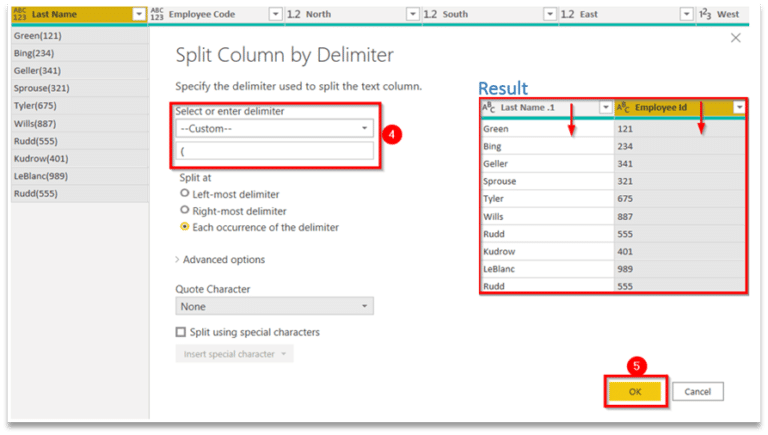Screen dimensions: 768x435
Task: Click the Last Name .1 text type icon
Action: point(488,107)
